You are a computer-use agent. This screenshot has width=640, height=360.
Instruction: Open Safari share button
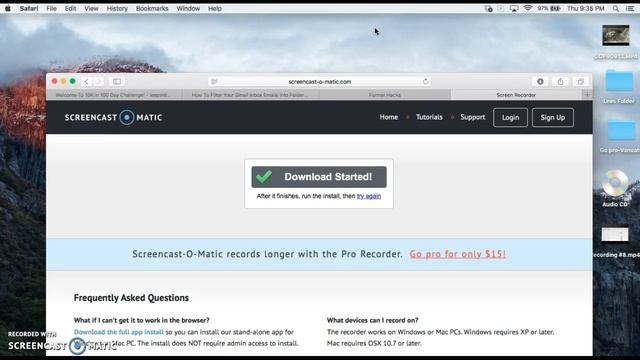(560, 82)
